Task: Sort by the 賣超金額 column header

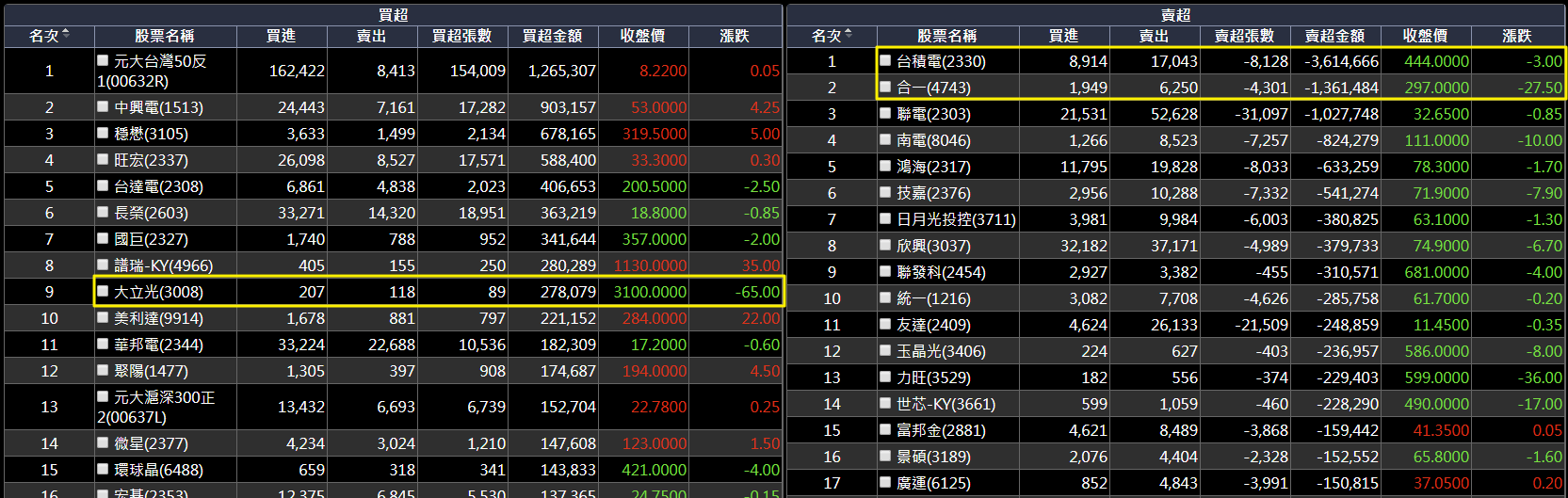Action: point(1335,36)
